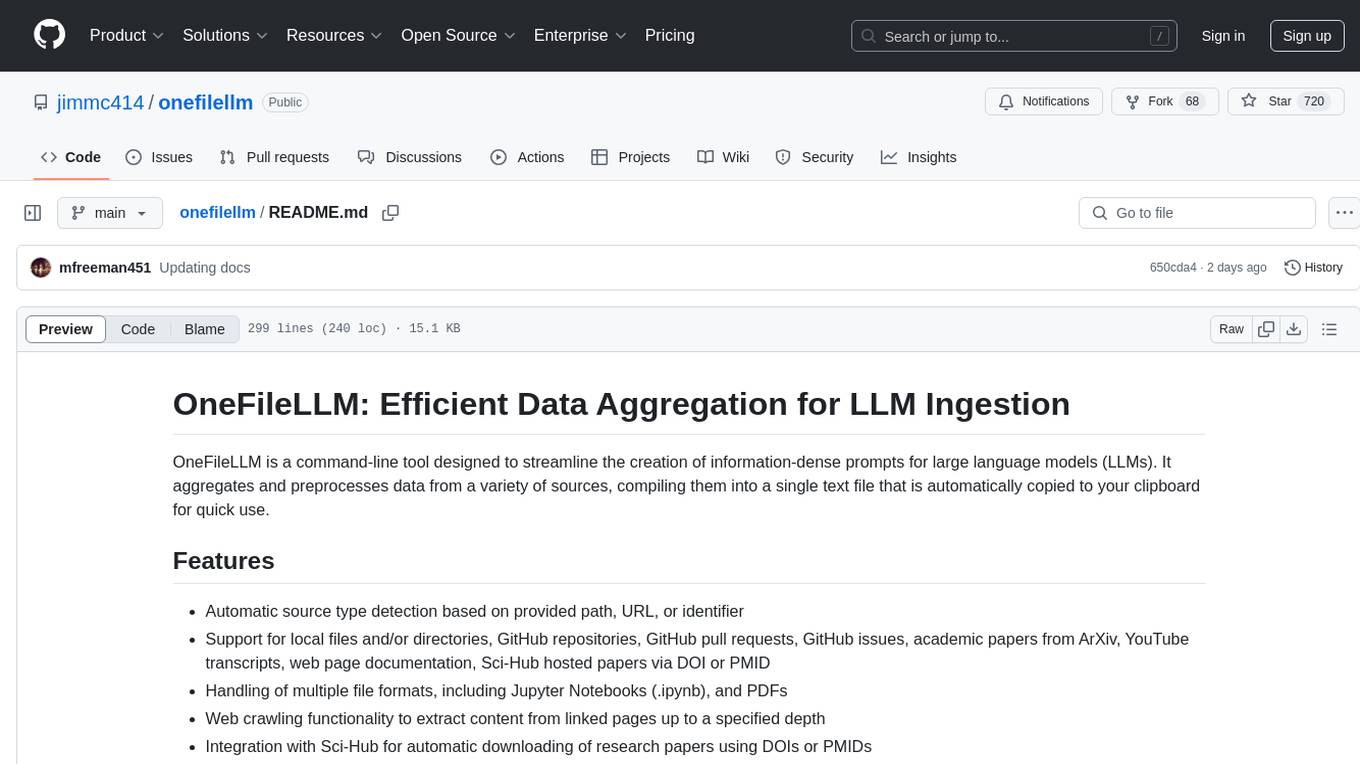Go to onefilellm root in breadcrumb
1360x764 pixels.
click(x=217, y=212)
